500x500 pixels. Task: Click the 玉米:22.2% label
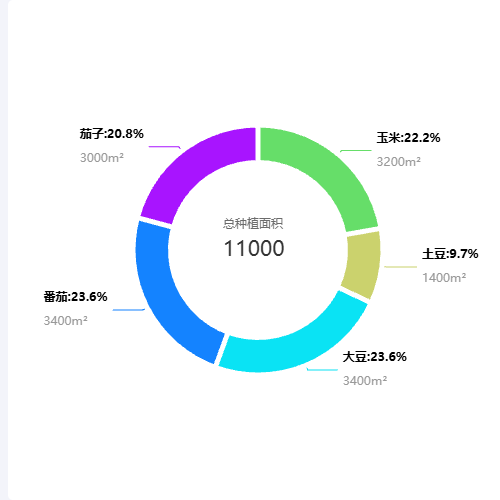click(x=408, y=138)
